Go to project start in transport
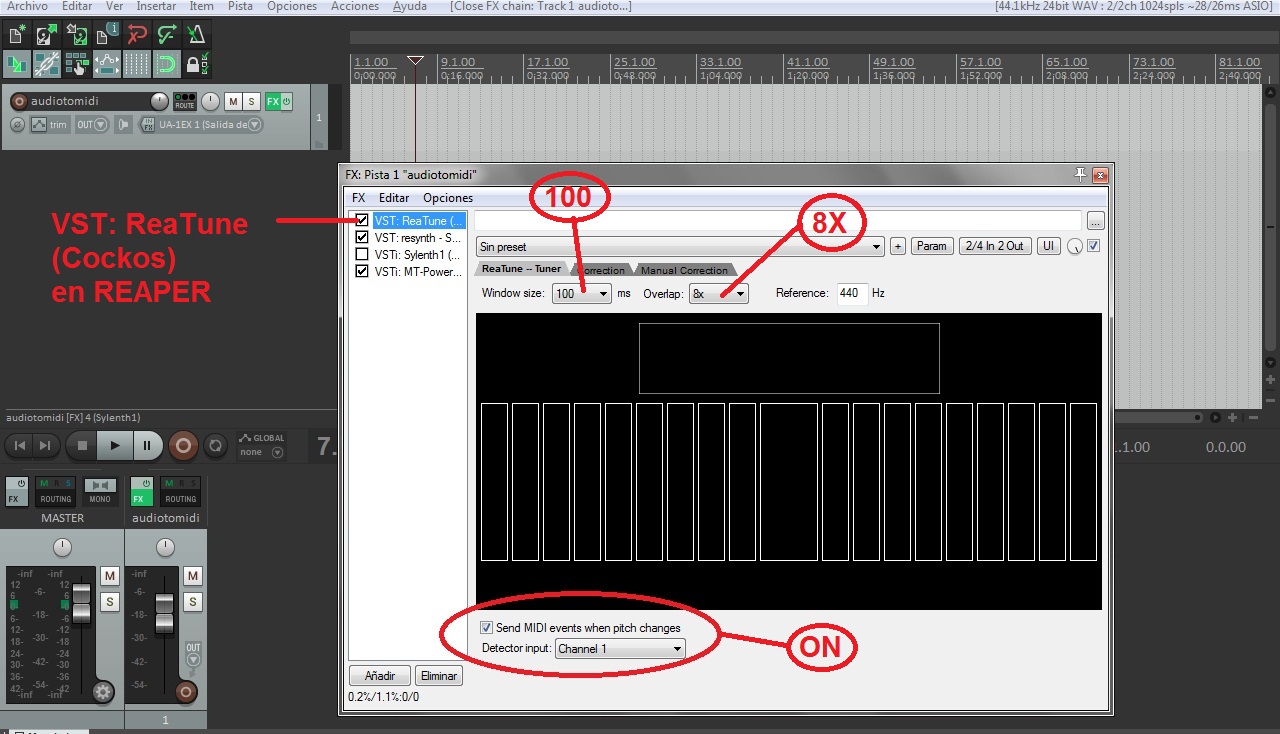Viewport: 1280px width, 734px height. pos(19,446)
